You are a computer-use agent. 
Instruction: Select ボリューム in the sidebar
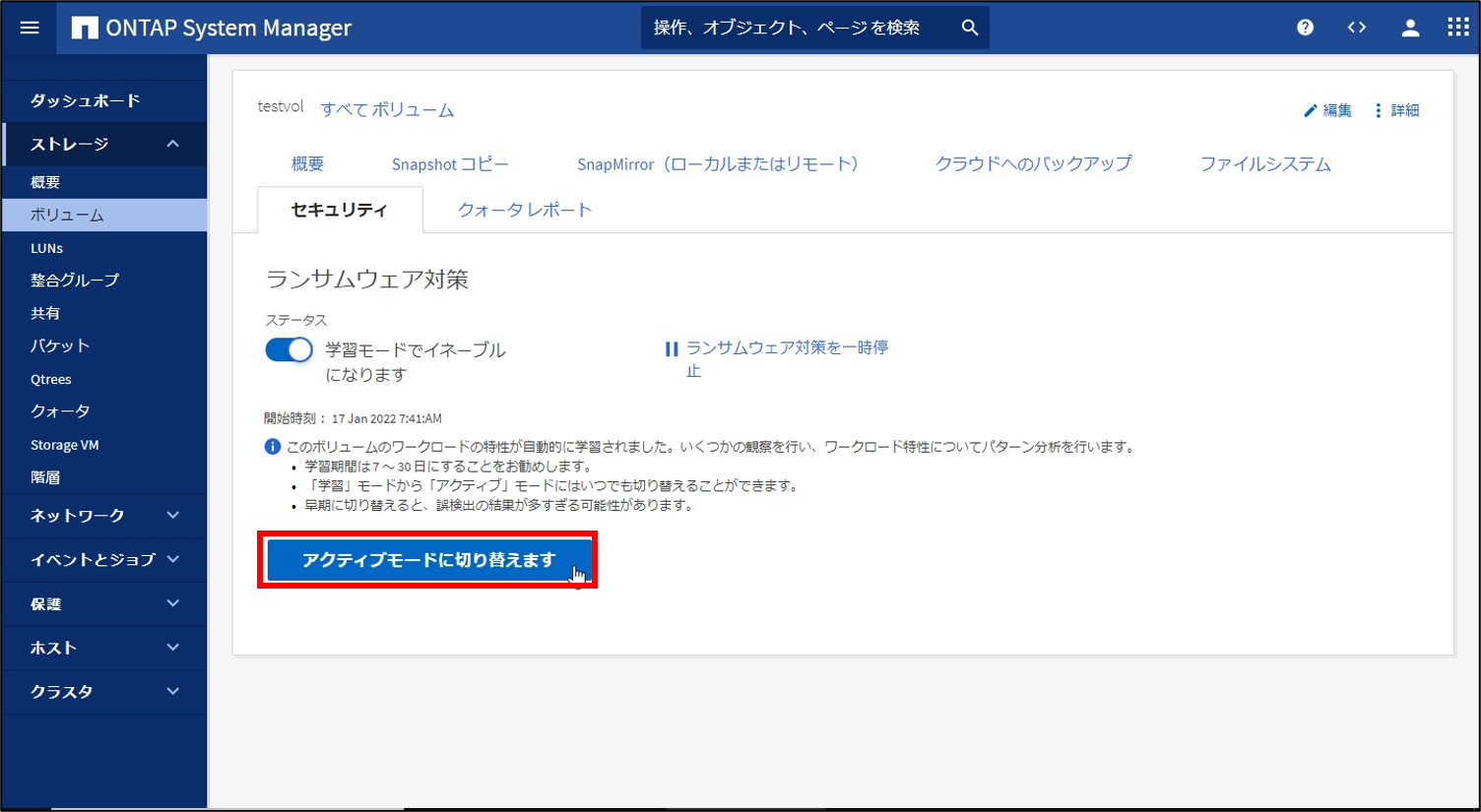(x=104, y=215)
